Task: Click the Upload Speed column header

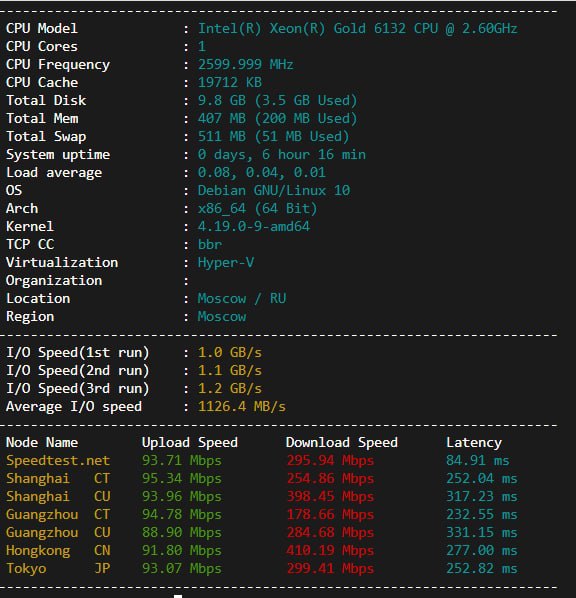Action: (190, 442)
